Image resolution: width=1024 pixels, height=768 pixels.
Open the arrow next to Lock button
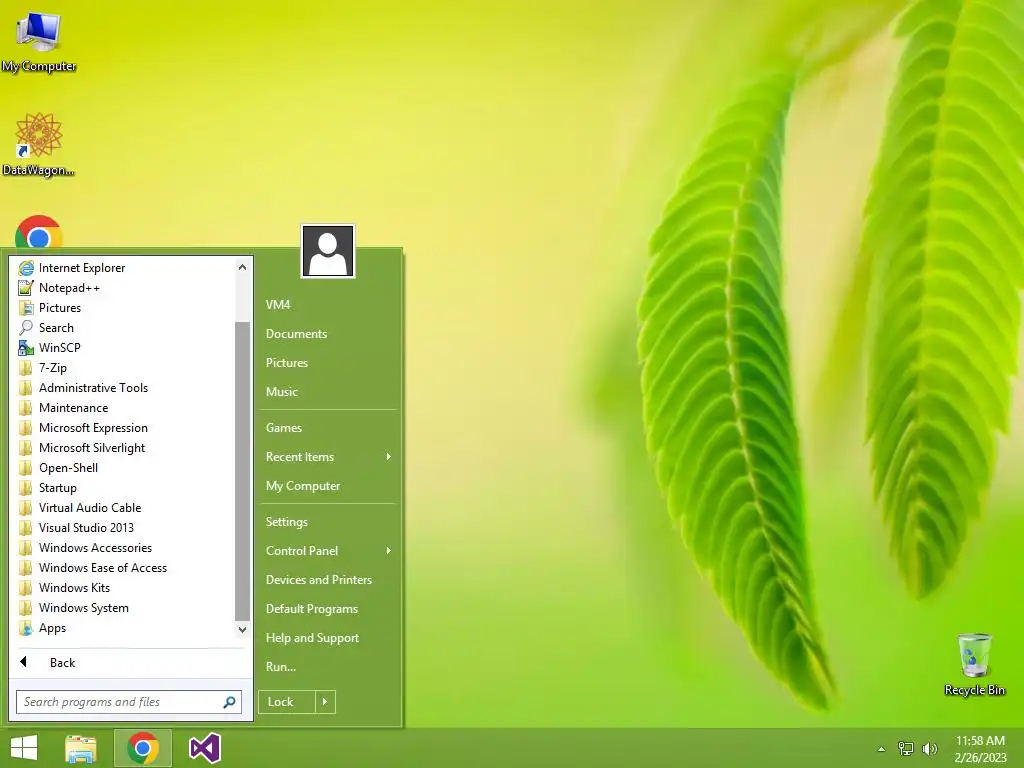click(325, 702)
